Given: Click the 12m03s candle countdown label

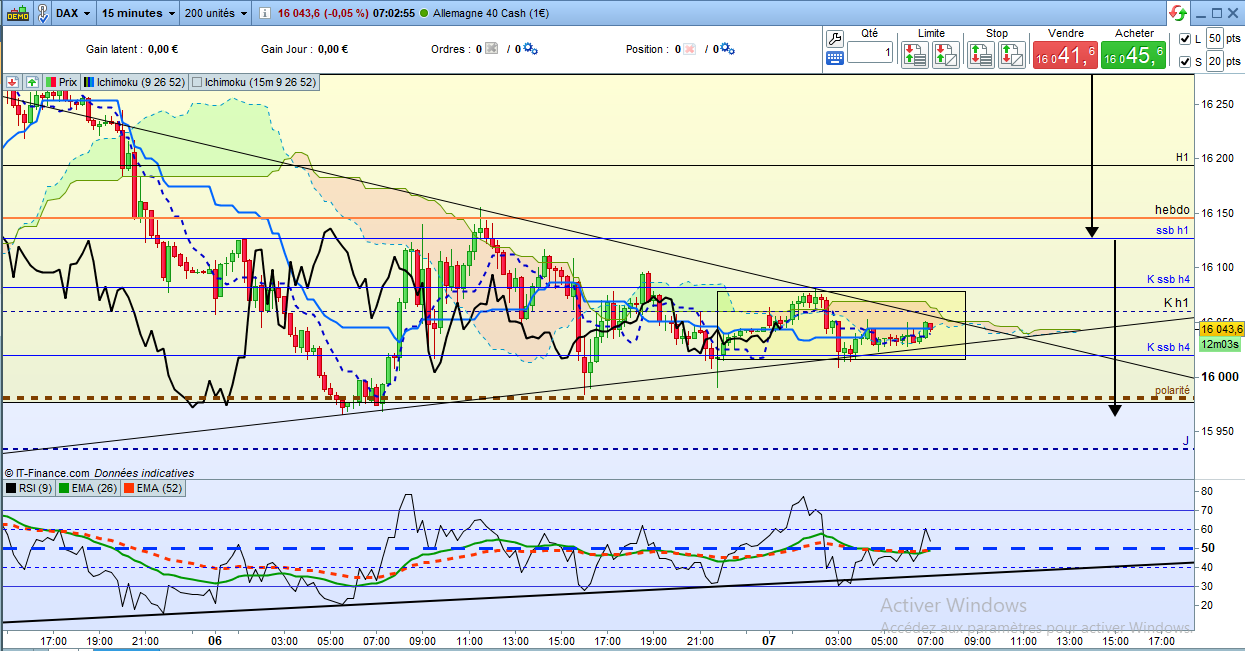Looking at the screenshot, I should [1220, 343].
